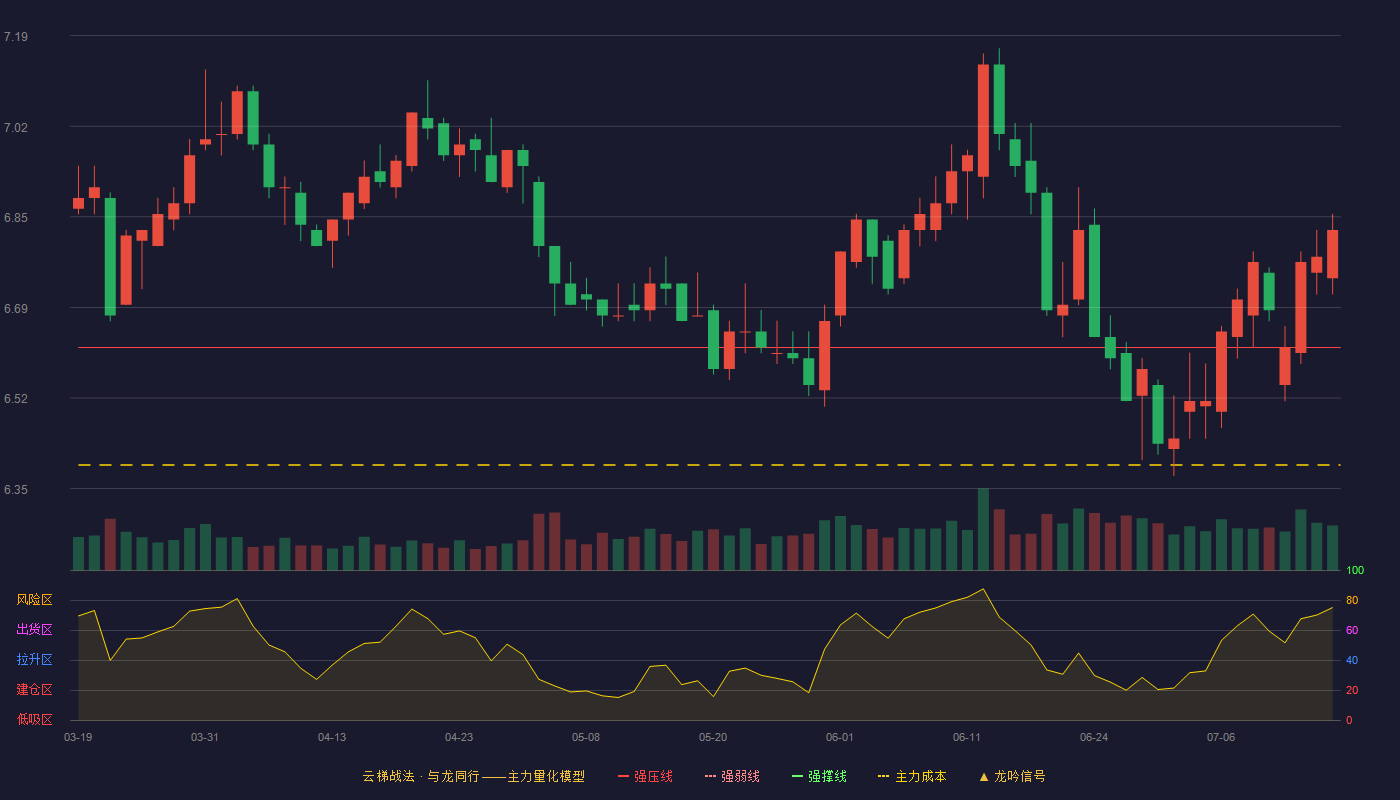Screen dimensions: 1400x800
Task: Click the 06-11 date label
Action: tap(967, 737)
